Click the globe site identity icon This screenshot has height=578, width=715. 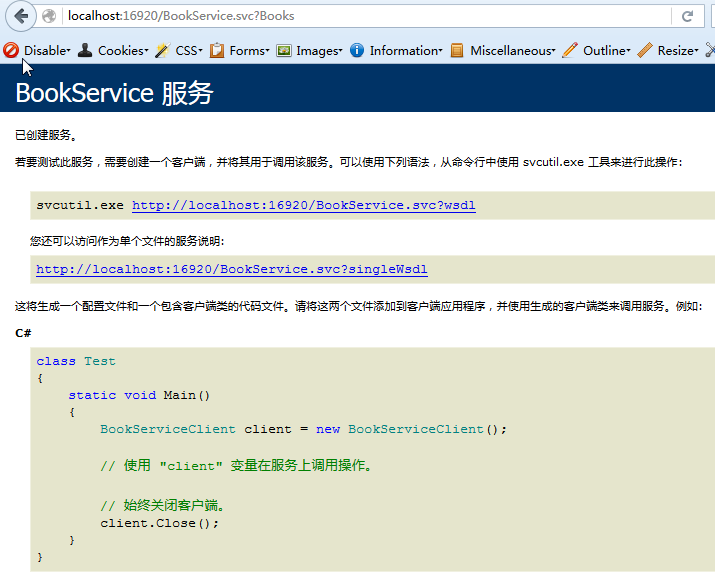coord(49,16)
